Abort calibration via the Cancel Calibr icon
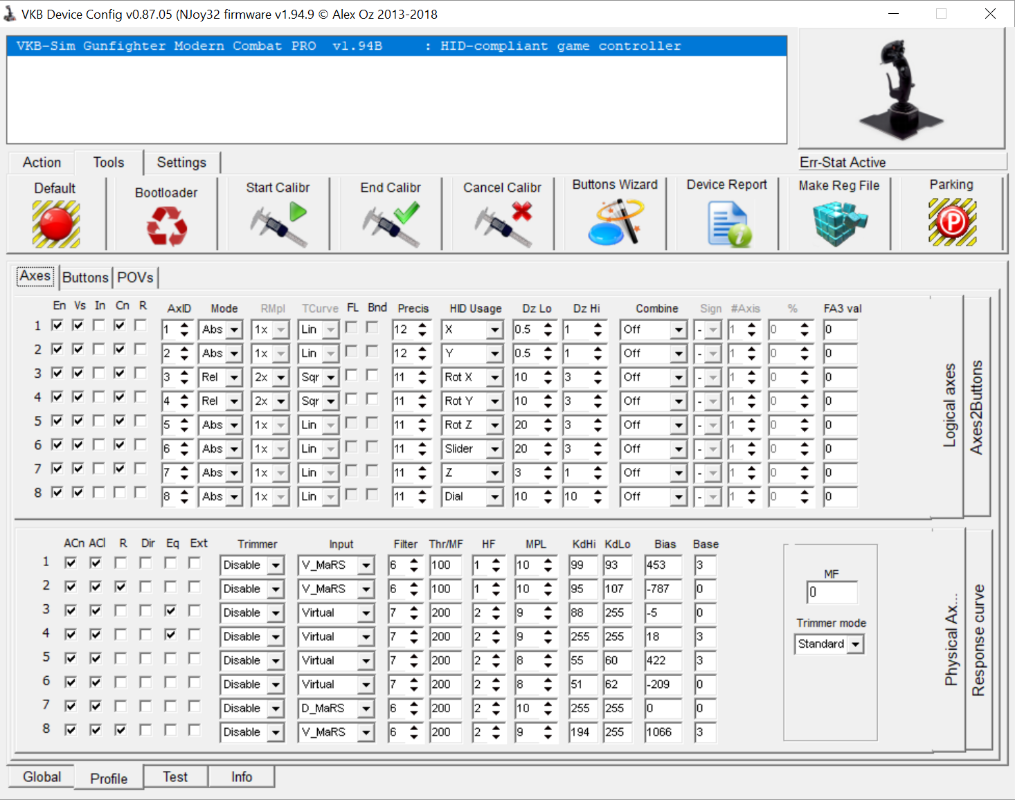 click(503, 224)
